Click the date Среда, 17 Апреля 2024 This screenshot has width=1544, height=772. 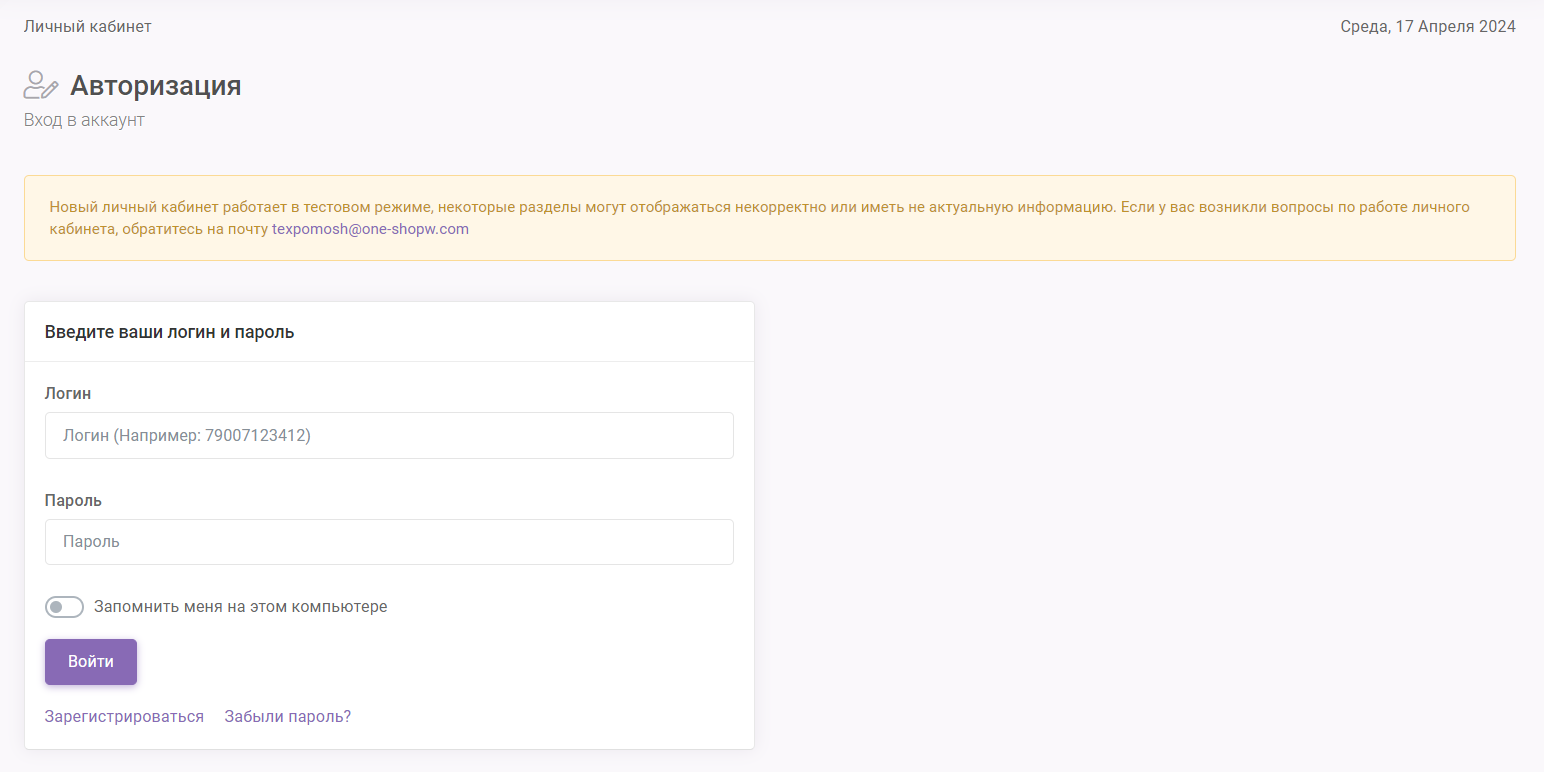point(1428,27)
